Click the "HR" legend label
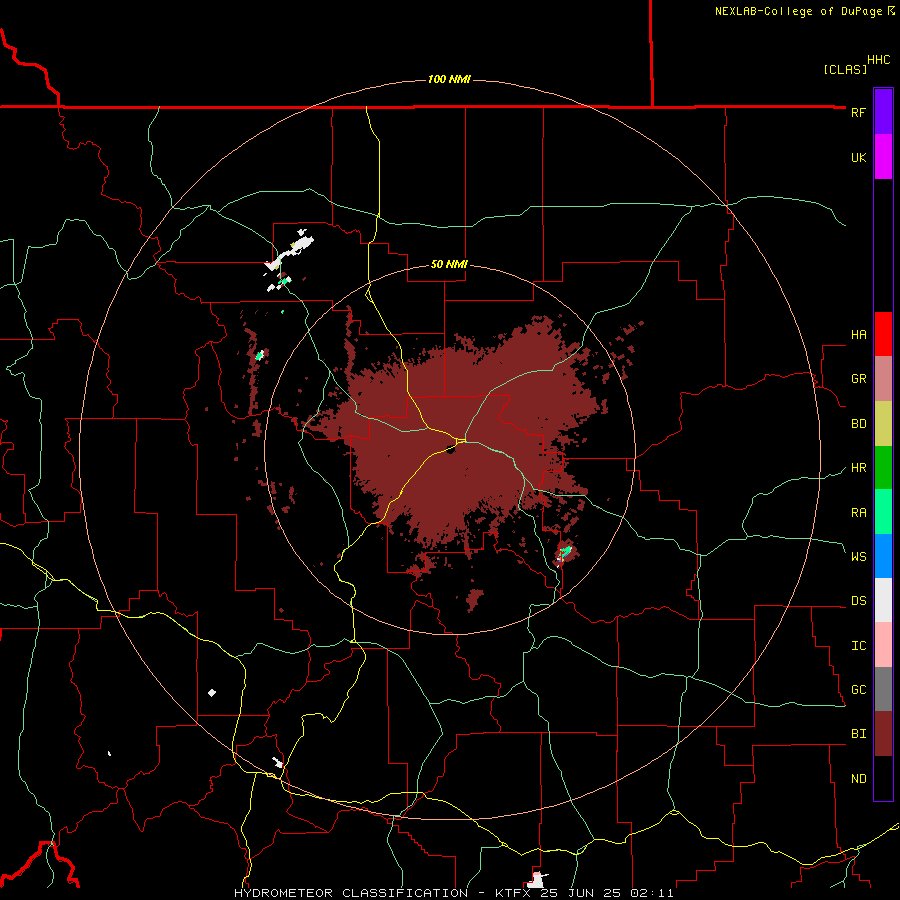Screen dimensions: 900x900 tap(858, 468)
